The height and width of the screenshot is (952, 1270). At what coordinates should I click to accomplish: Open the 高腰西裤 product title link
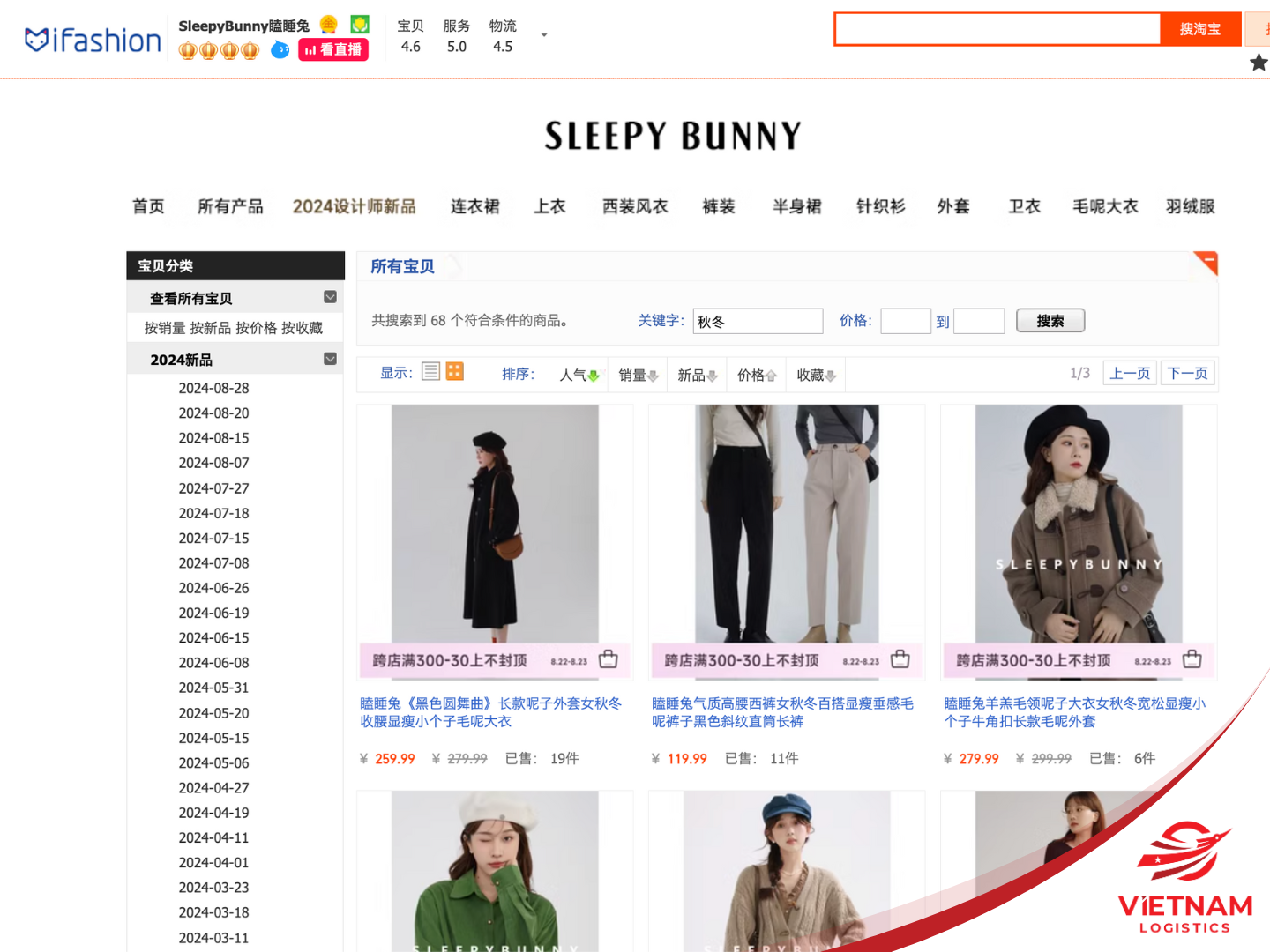[782, 712]
